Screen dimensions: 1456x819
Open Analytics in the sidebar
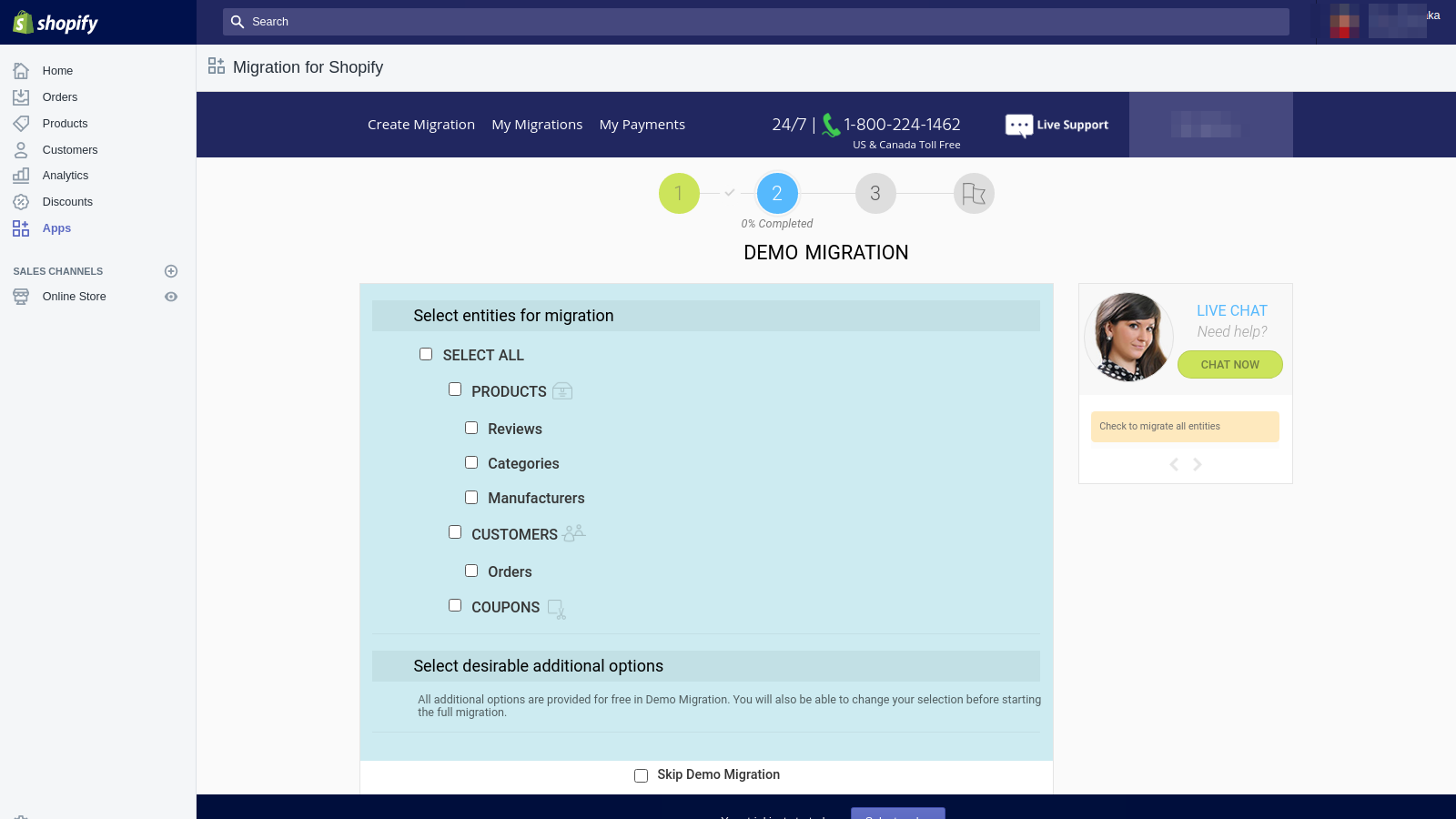click(66, 176)
